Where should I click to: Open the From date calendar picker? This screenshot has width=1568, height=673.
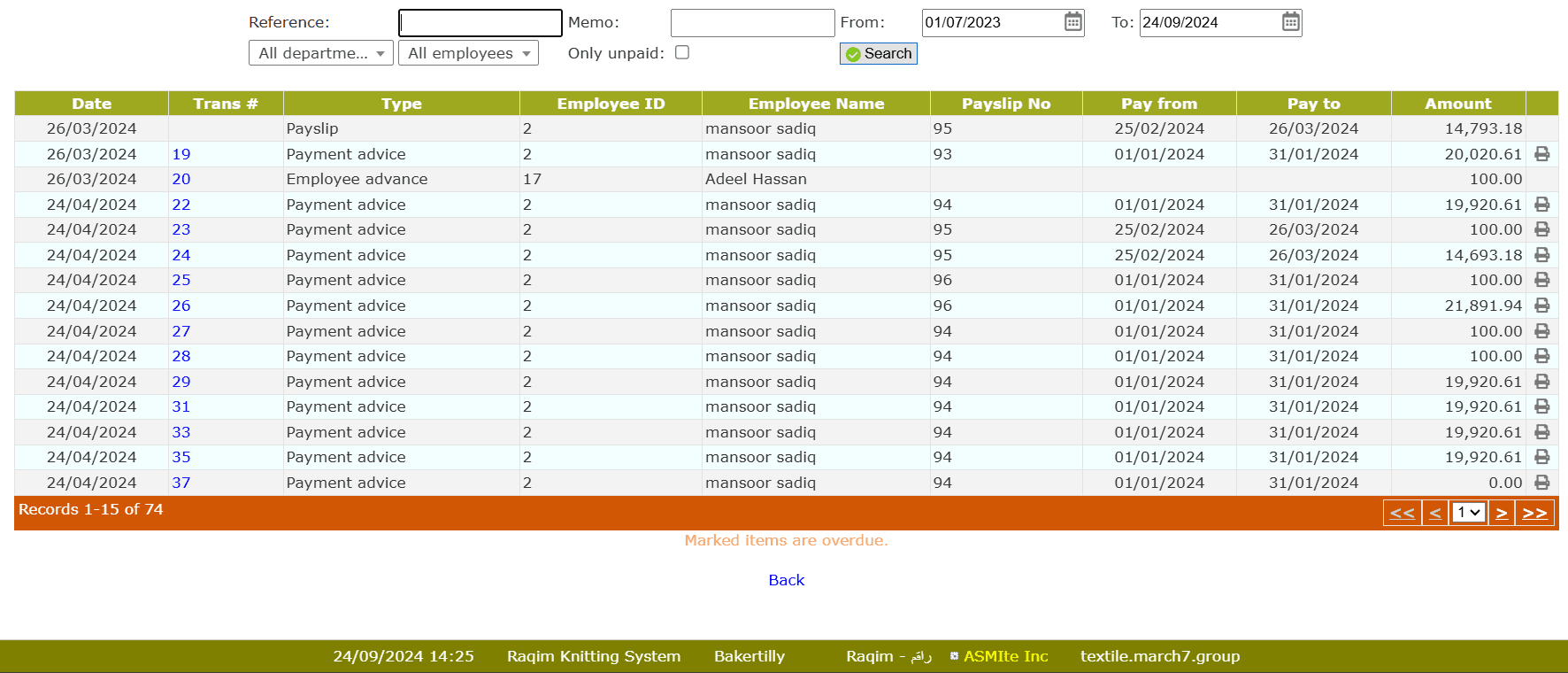pyautogui.click(x=1072, y=22)
